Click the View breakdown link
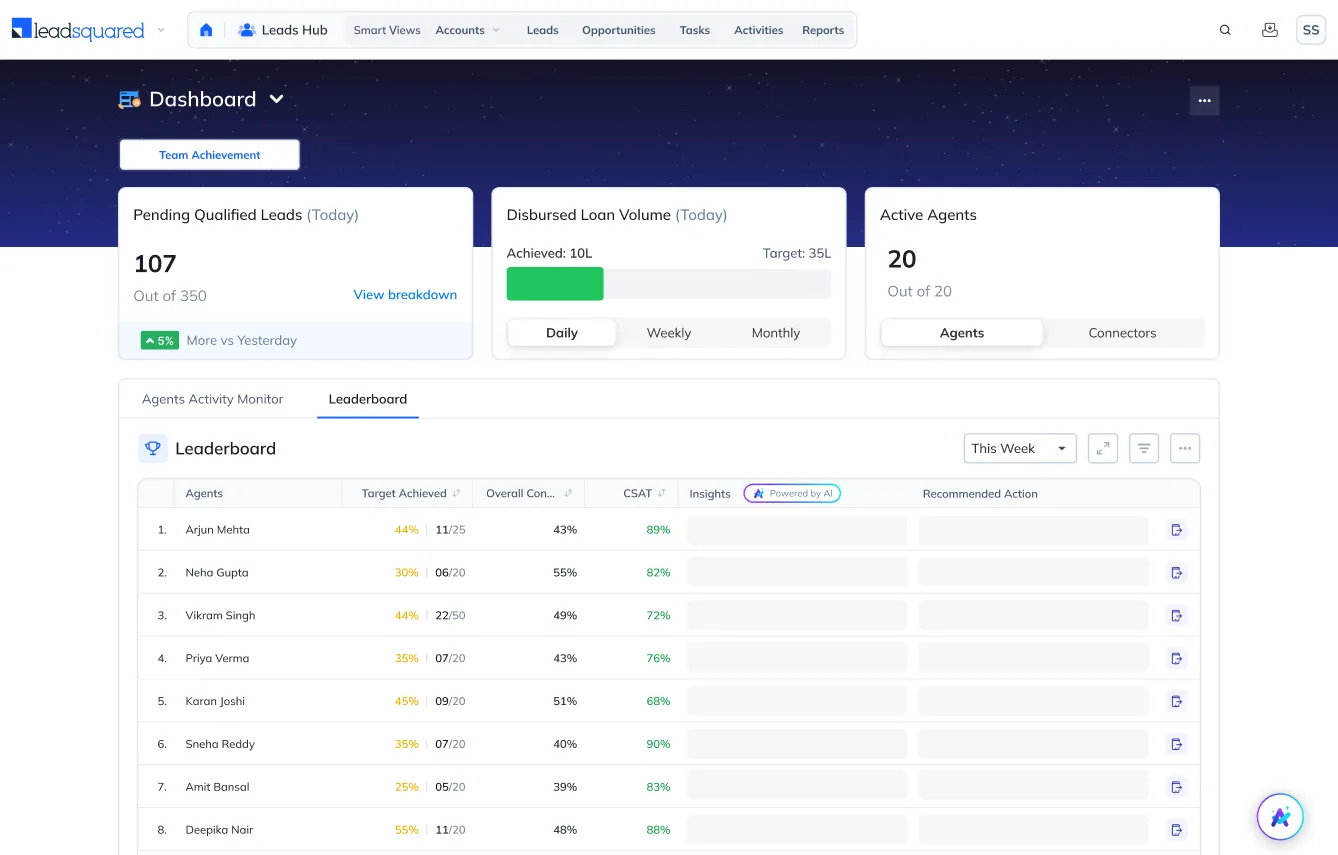This screenshot has height=855, width=1338. pos(405,295)
